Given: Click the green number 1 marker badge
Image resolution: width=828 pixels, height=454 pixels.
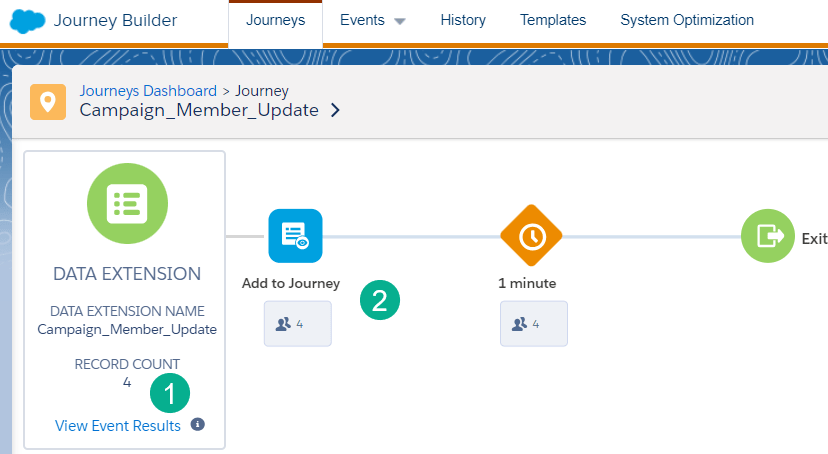Looking at the screenshot, I should point(170,394).
